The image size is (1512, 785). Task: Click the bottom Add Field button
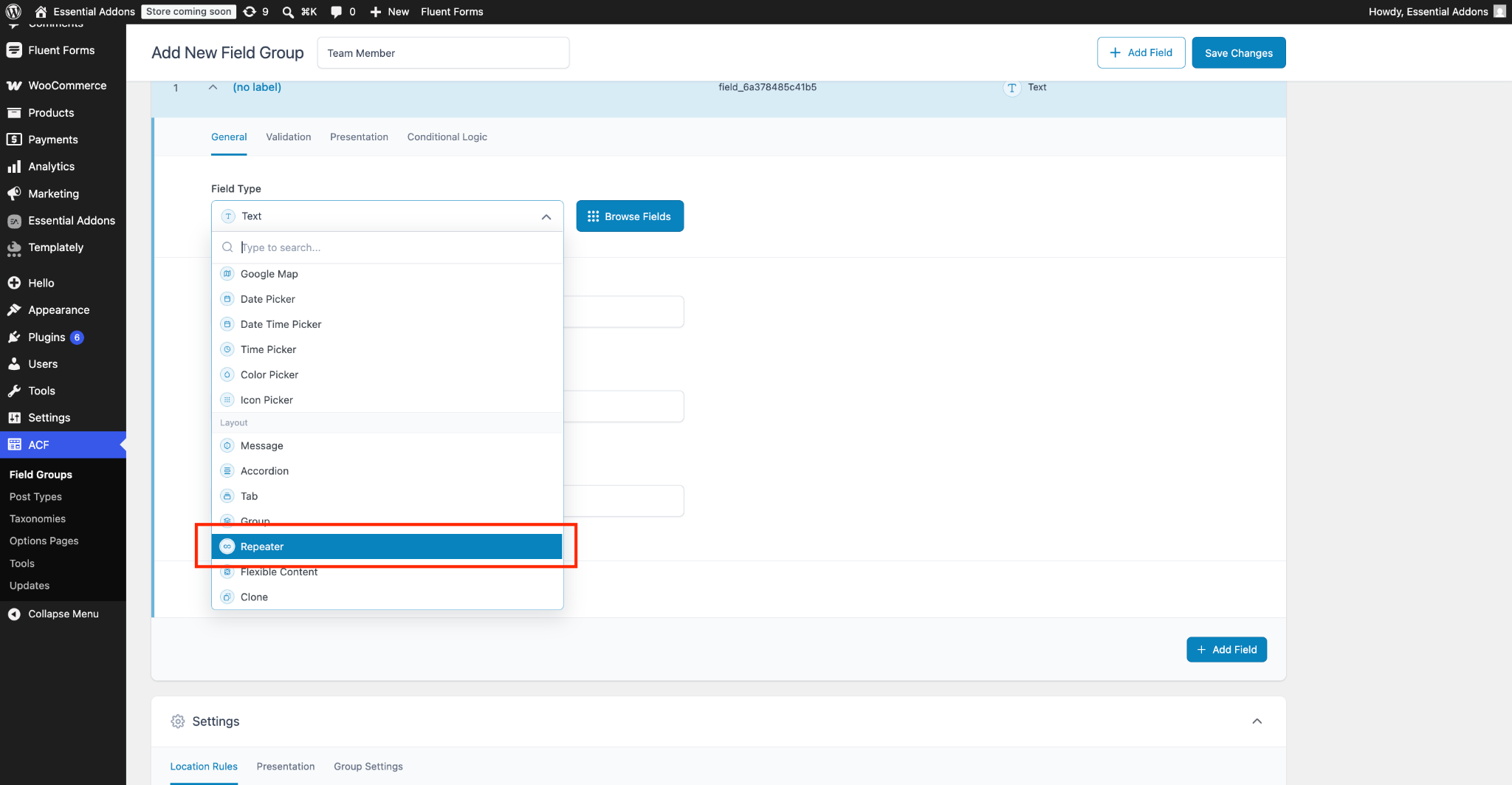[1227, 650]
